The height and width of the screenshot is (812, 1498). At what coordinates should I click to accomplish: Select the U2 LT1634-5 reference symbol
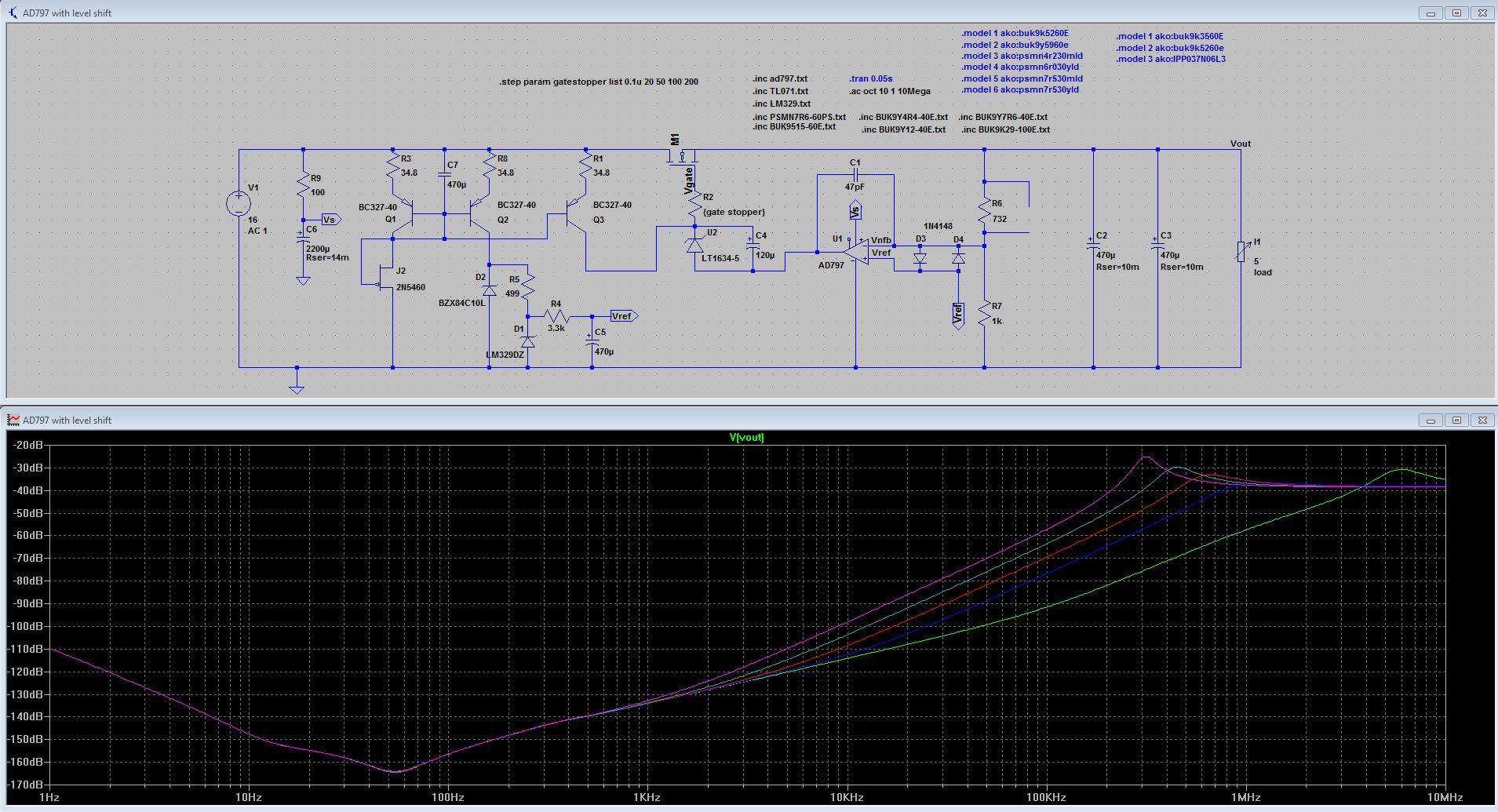(x=694, y=244)
